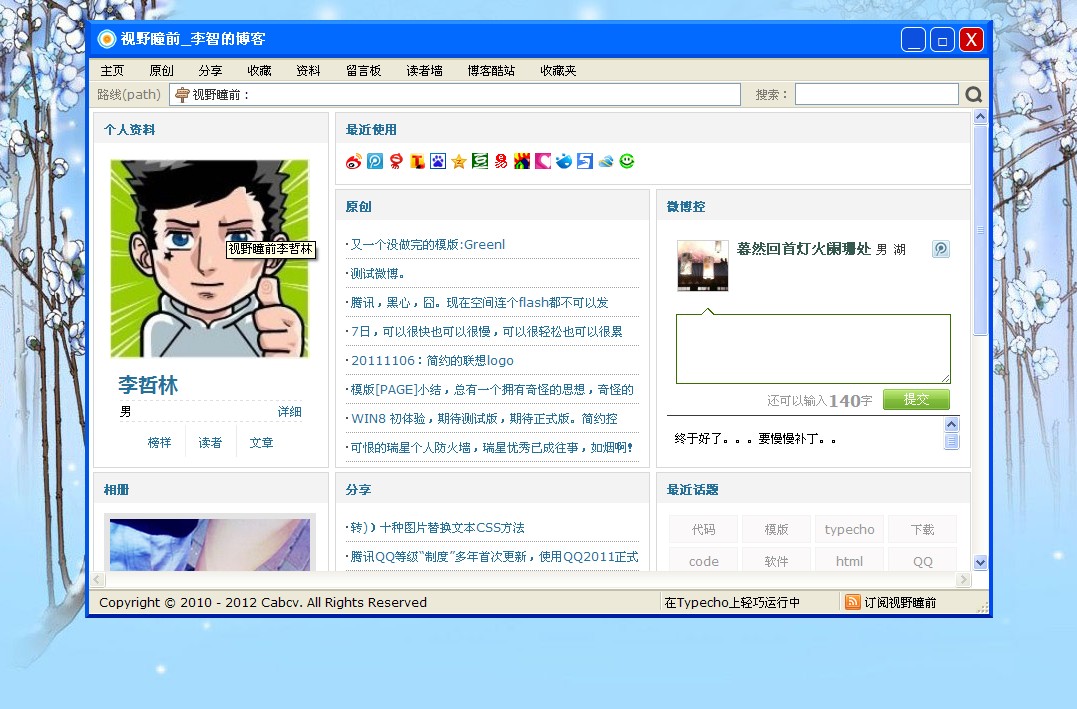Open the 主页 menu item
This screenshot has height=709, width=1077.
point(112,70)
